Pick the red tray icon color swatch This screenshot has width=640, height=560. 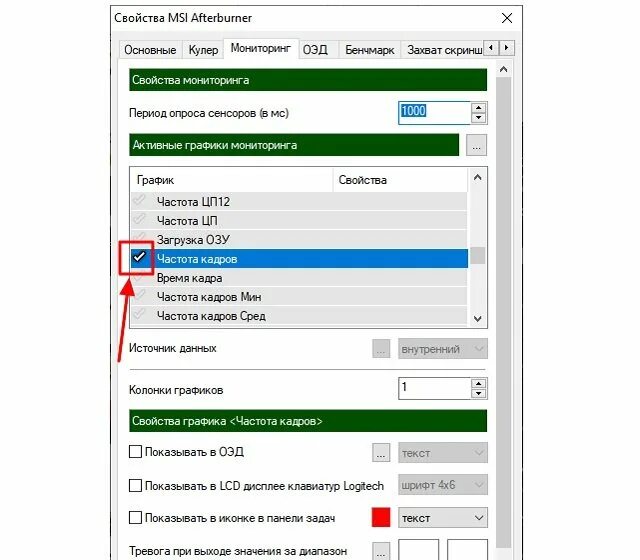[381, 518]
